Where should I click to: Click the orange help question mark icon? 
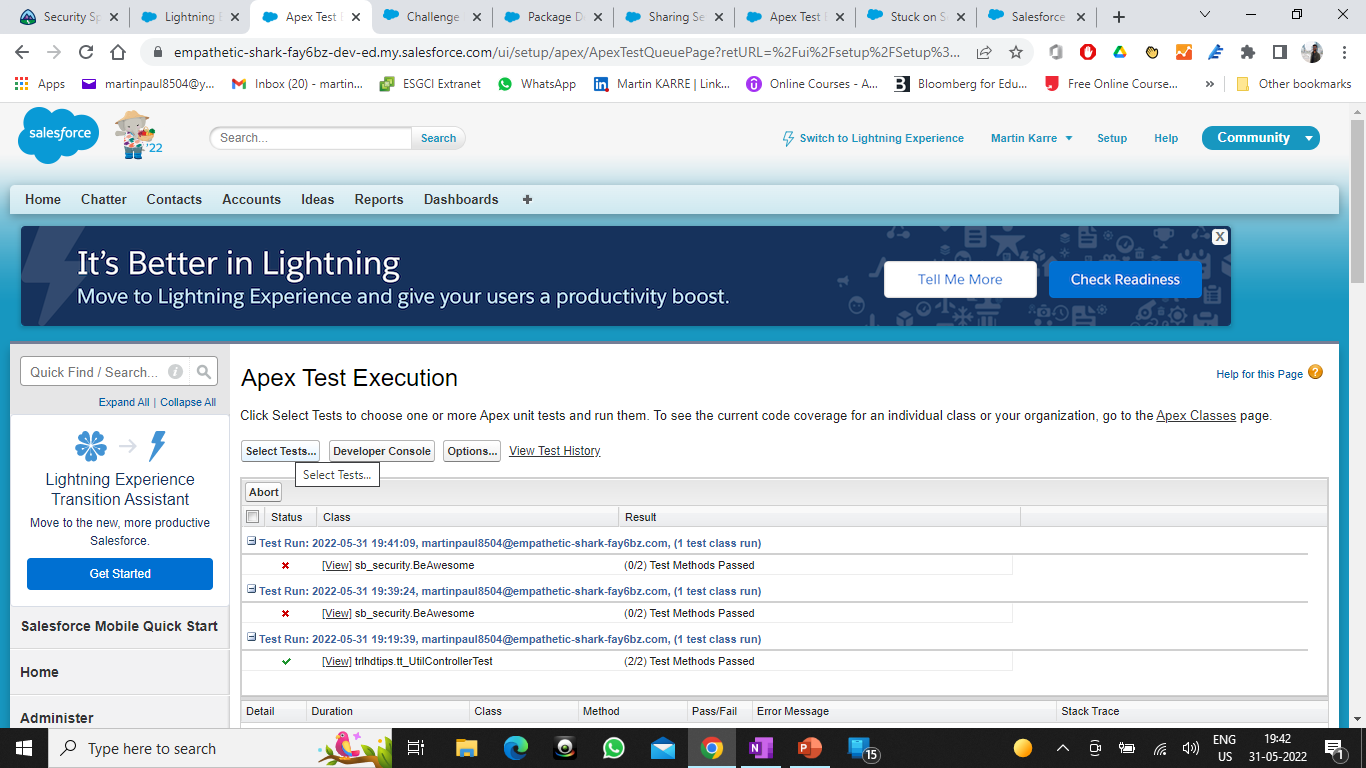[1315, 373]
